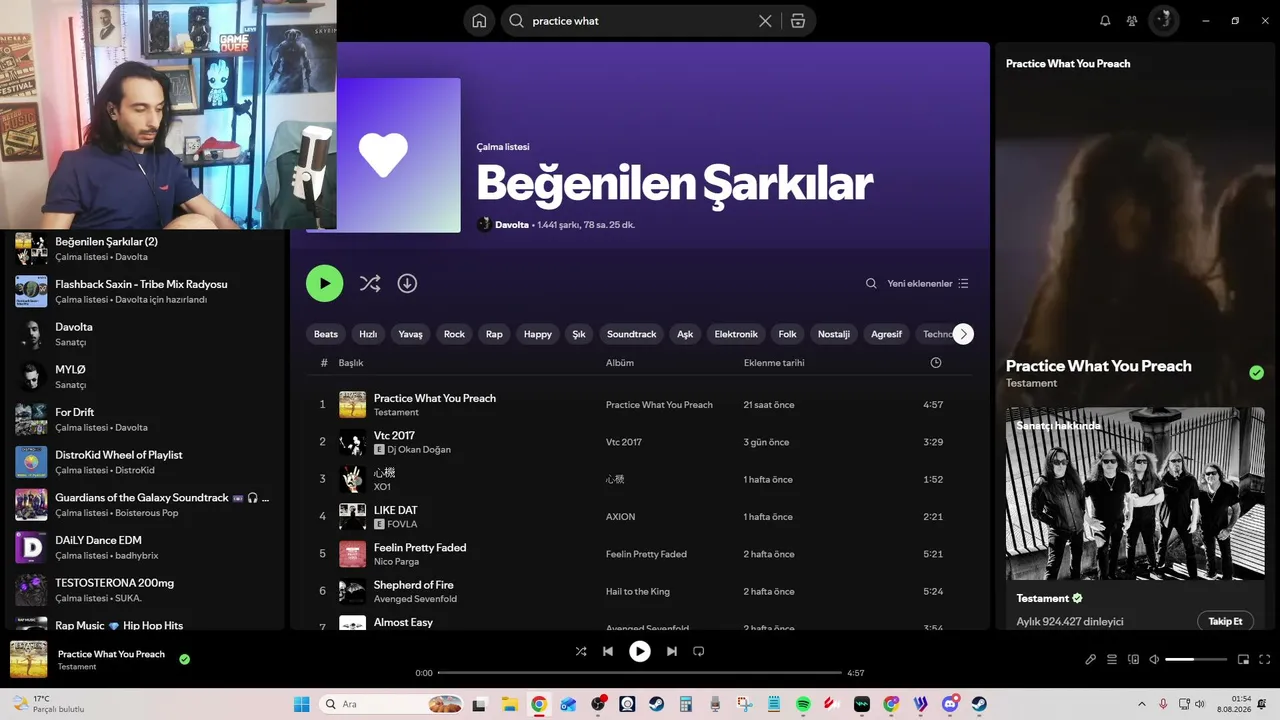Toggle the liked checkmark in the bottom player bar

click(184, 659)
